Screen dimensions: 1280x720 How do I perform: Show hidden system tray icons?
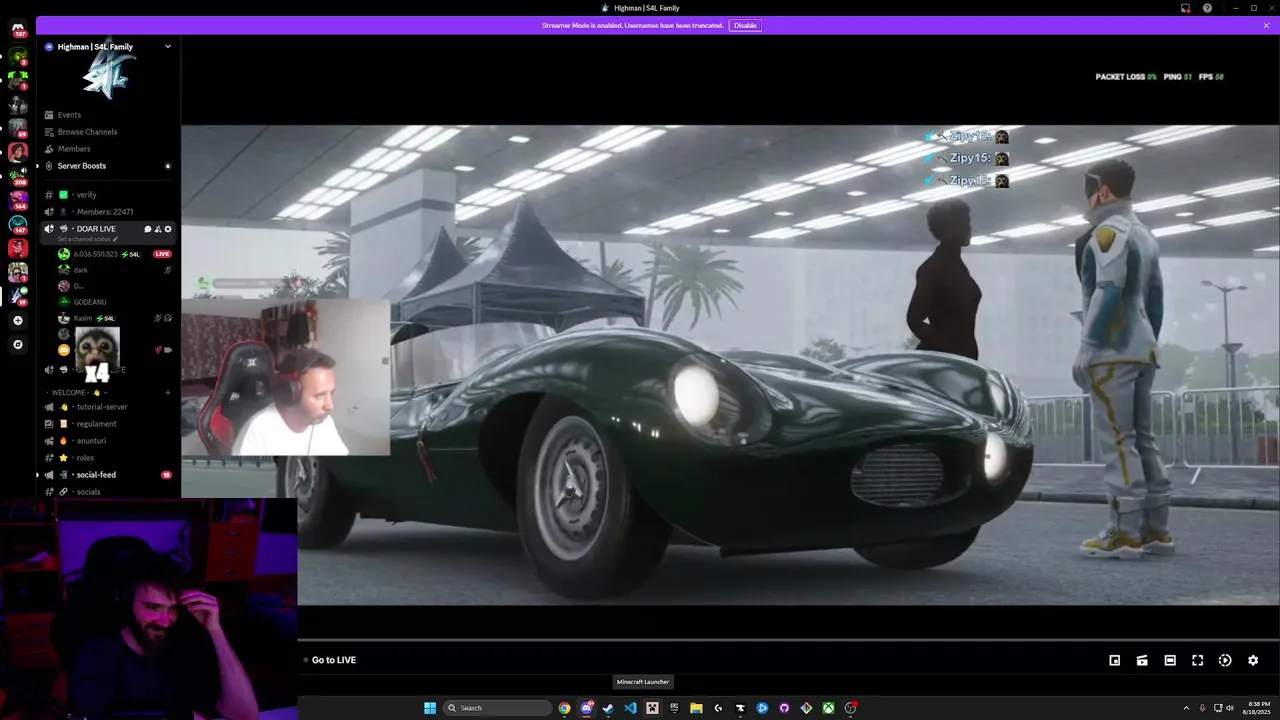[x=1186, y=708]
